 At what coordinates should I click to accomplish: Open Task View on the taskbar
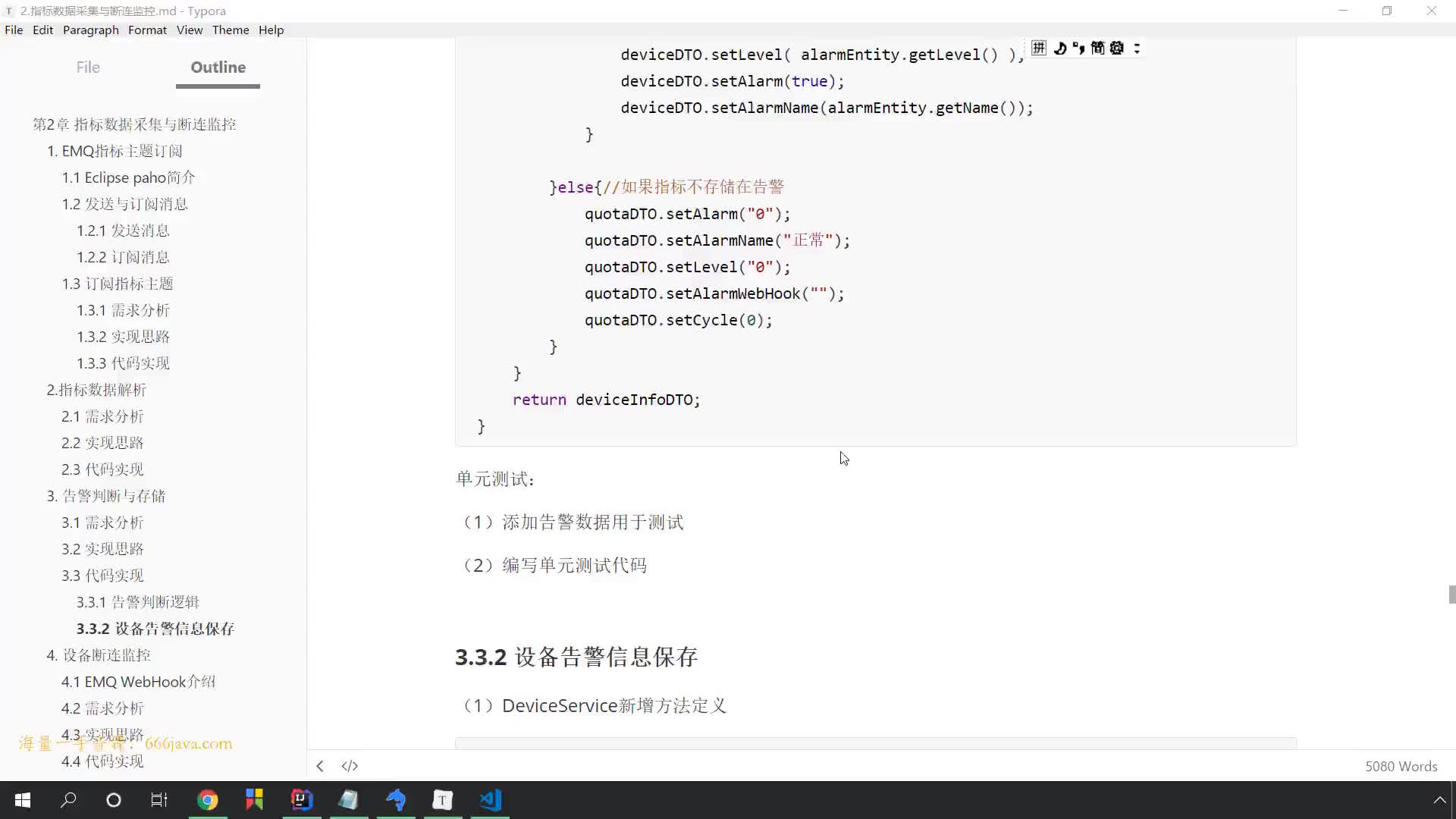[x=159, y=800]
